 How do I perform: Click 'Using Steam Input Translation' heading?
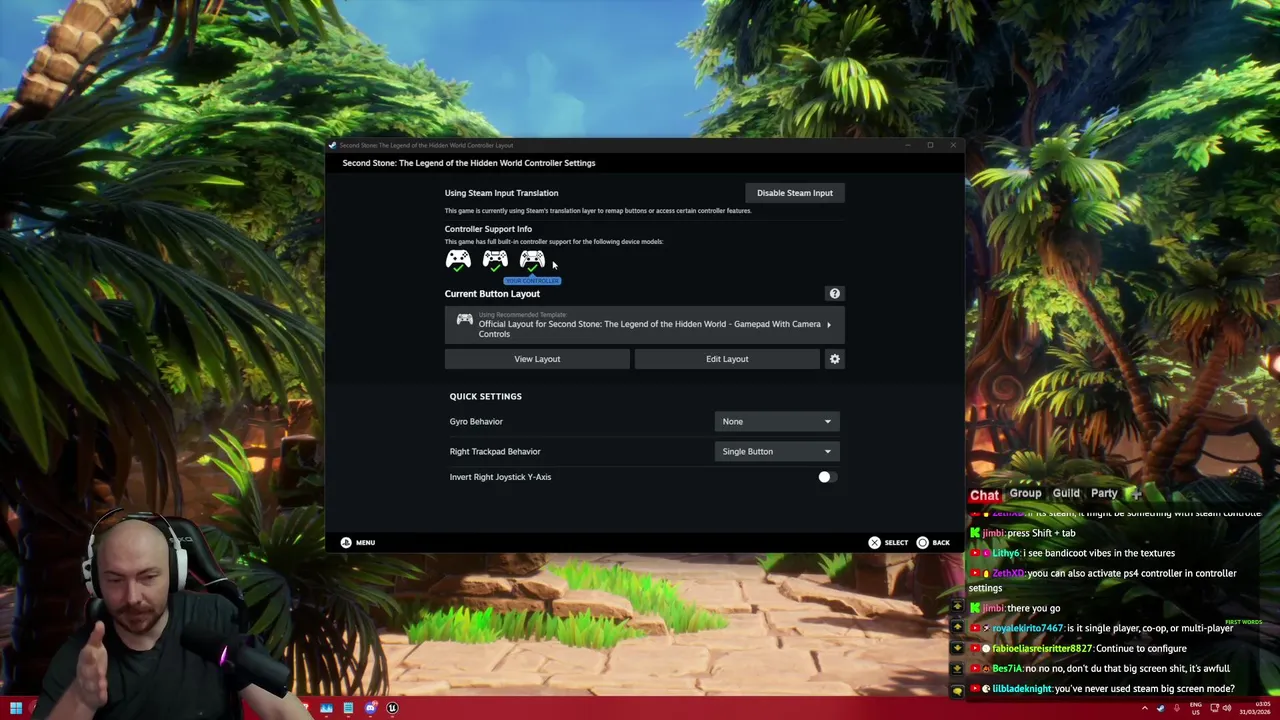[x=501, y=193]
